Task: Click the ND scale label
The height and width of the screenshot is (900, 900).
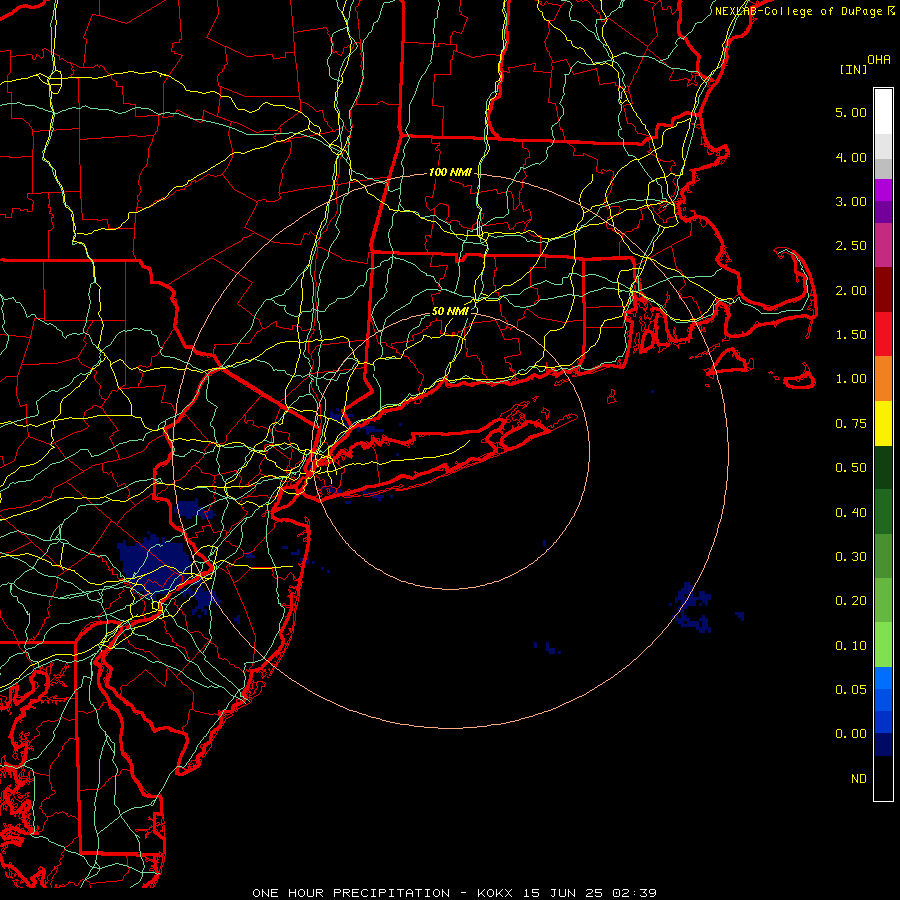Action: [x=859, y=778]
